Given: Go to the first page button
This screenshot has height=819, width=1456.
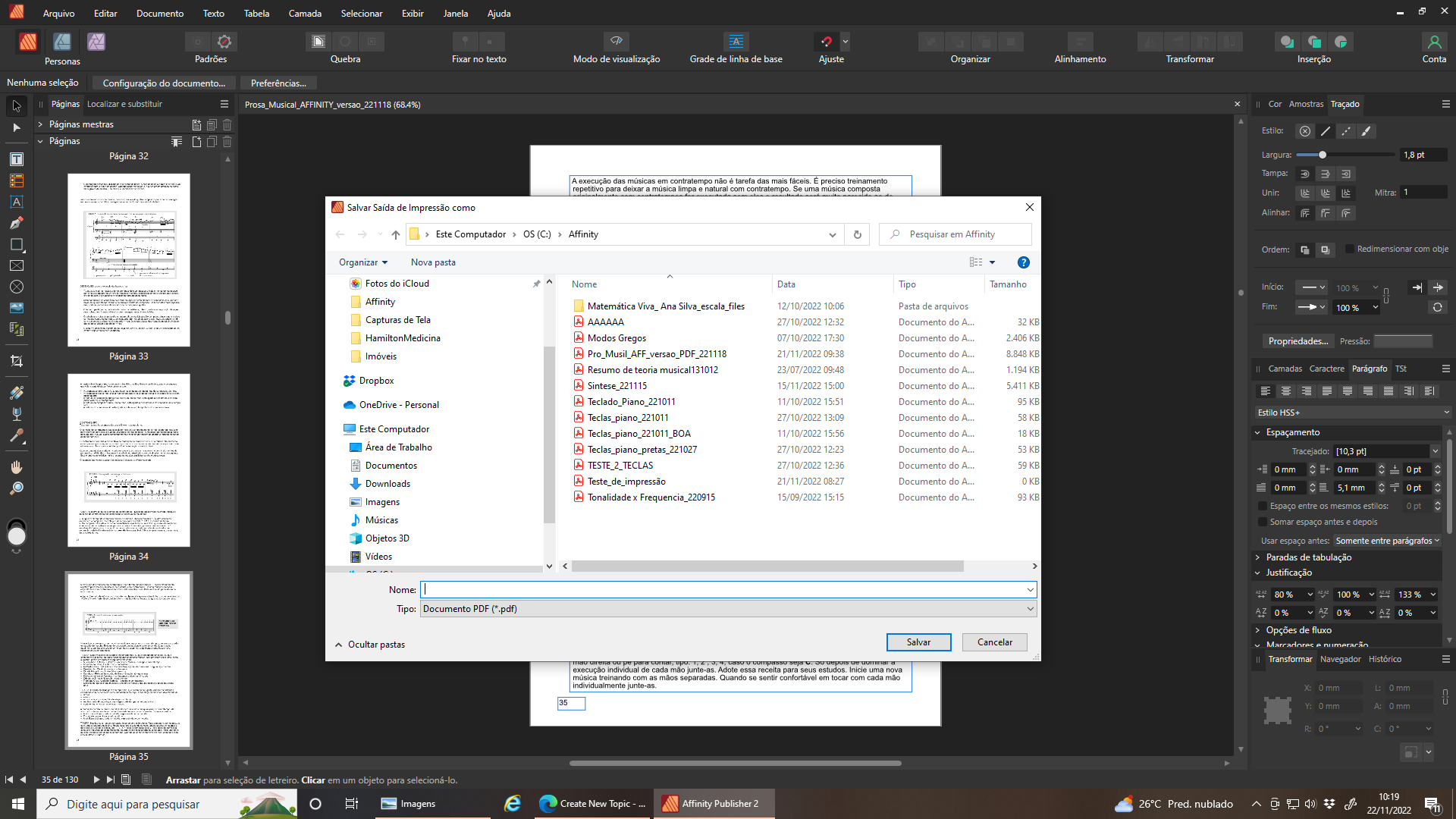Looking at the screenshot, I should tap(9, 780).
